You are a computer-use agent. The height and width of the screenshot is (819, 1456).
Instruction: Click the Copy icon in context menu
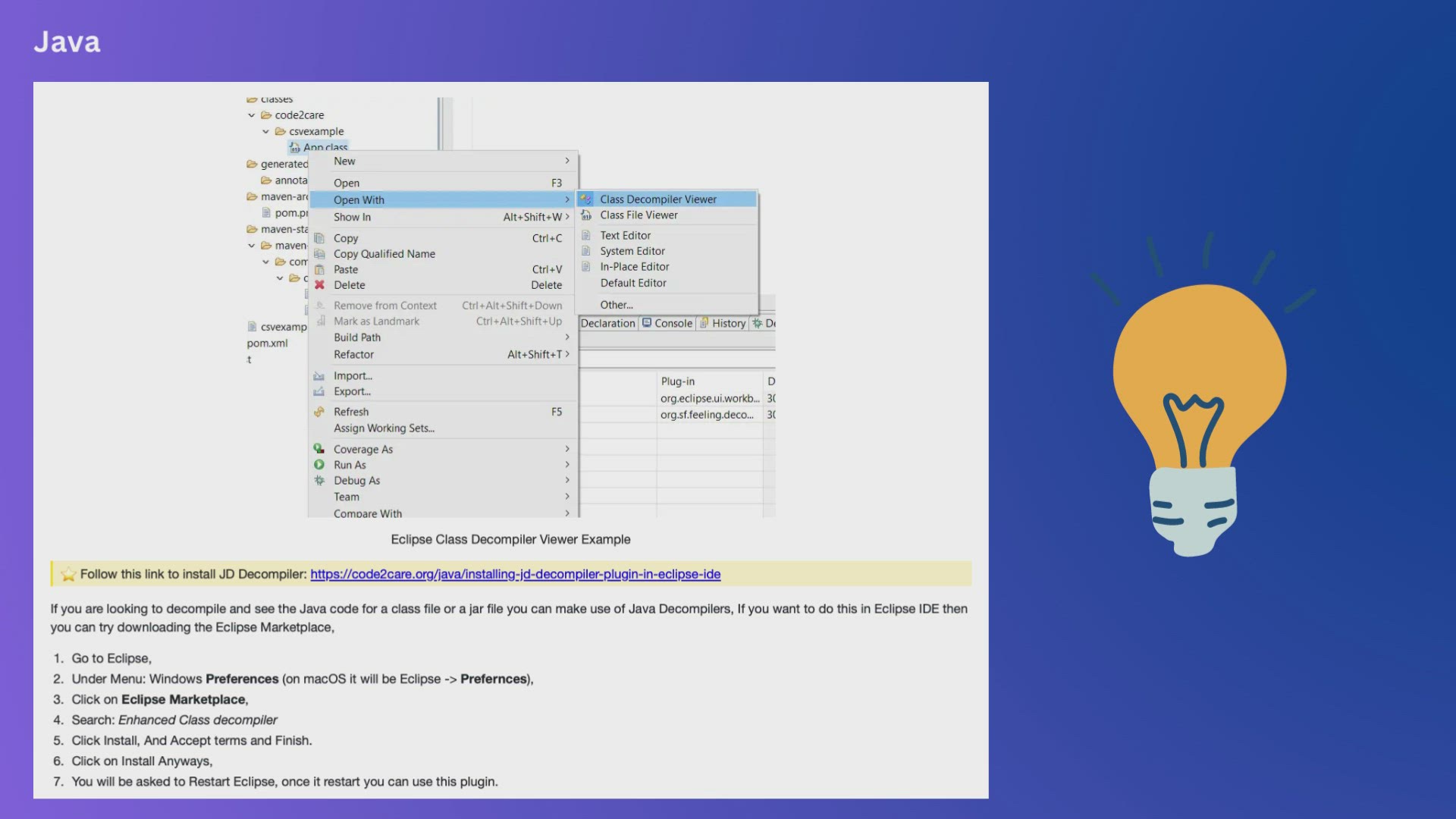click(319, 238)
